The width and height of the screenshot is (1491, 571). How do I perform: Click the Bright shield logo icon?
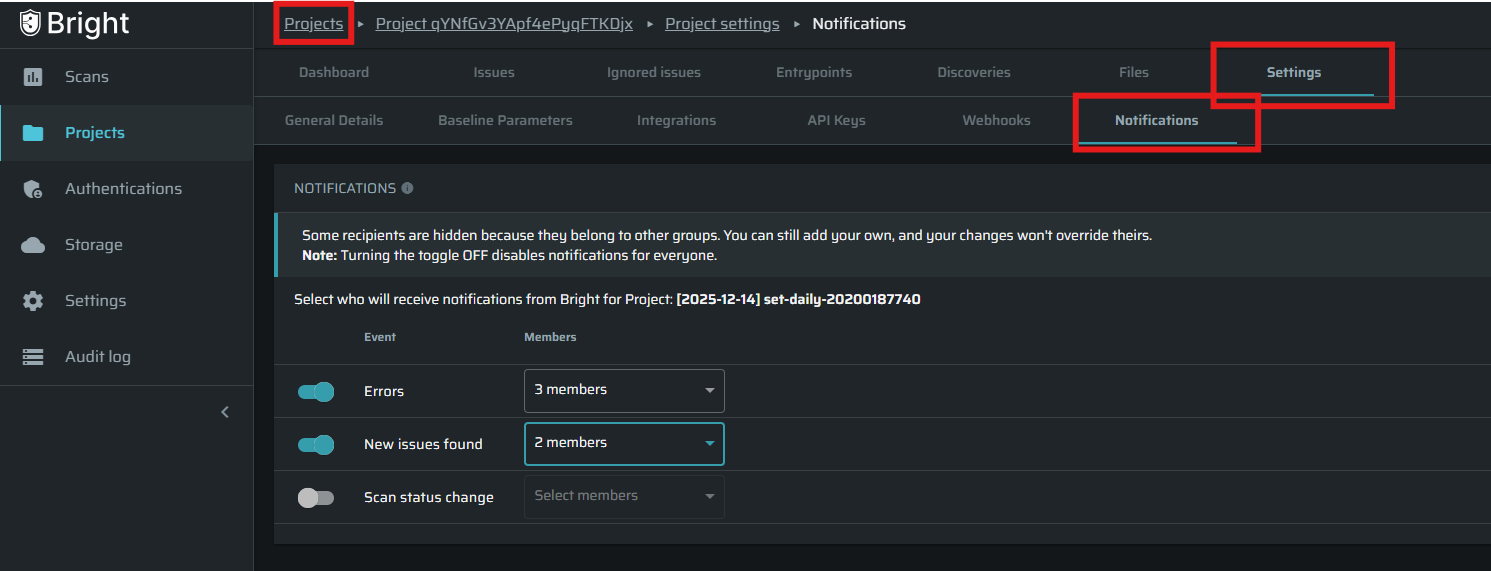[x=31, y=24]
